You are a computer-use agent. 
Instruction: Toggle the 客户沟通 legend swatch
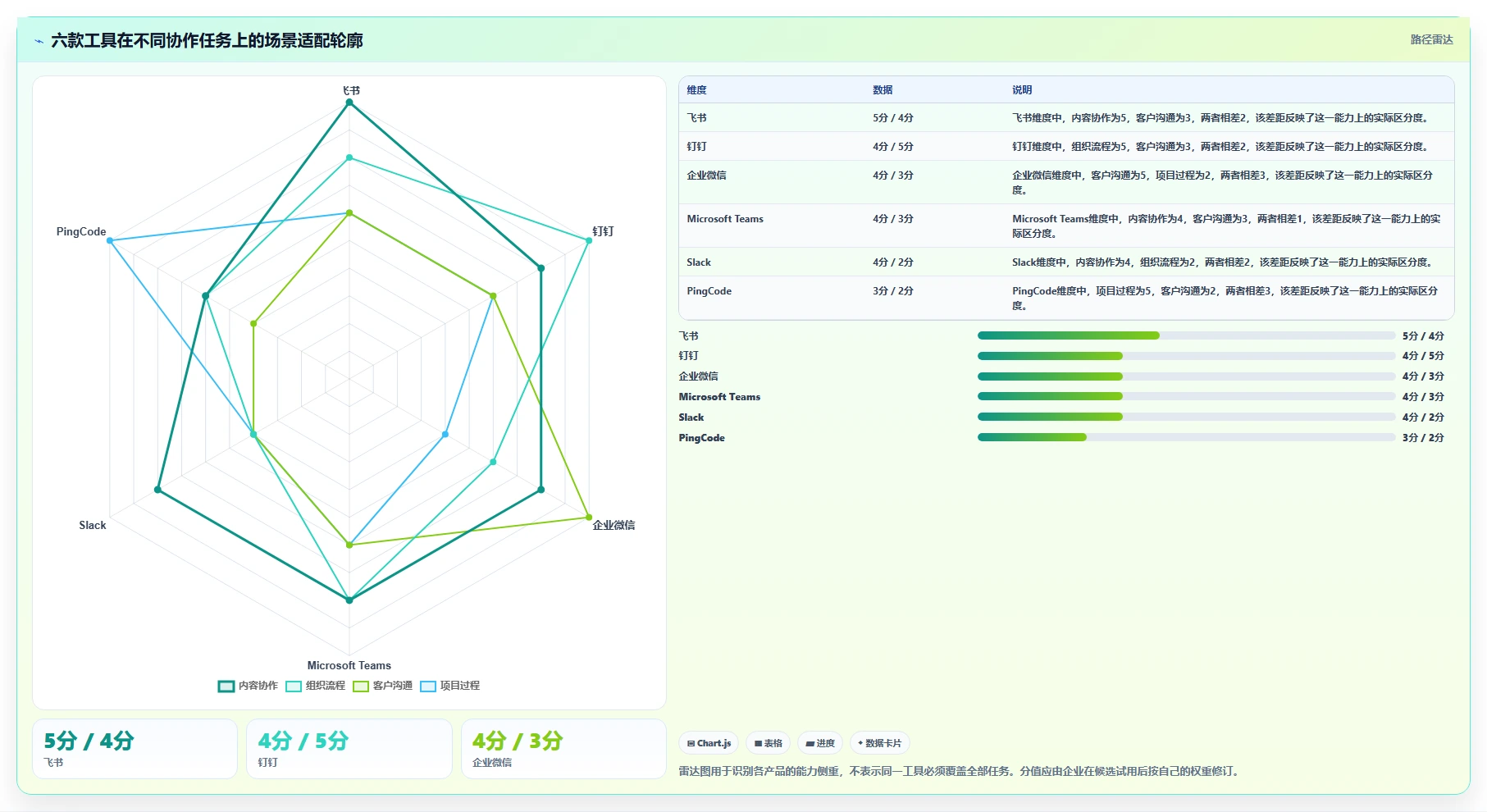point(361,687)
